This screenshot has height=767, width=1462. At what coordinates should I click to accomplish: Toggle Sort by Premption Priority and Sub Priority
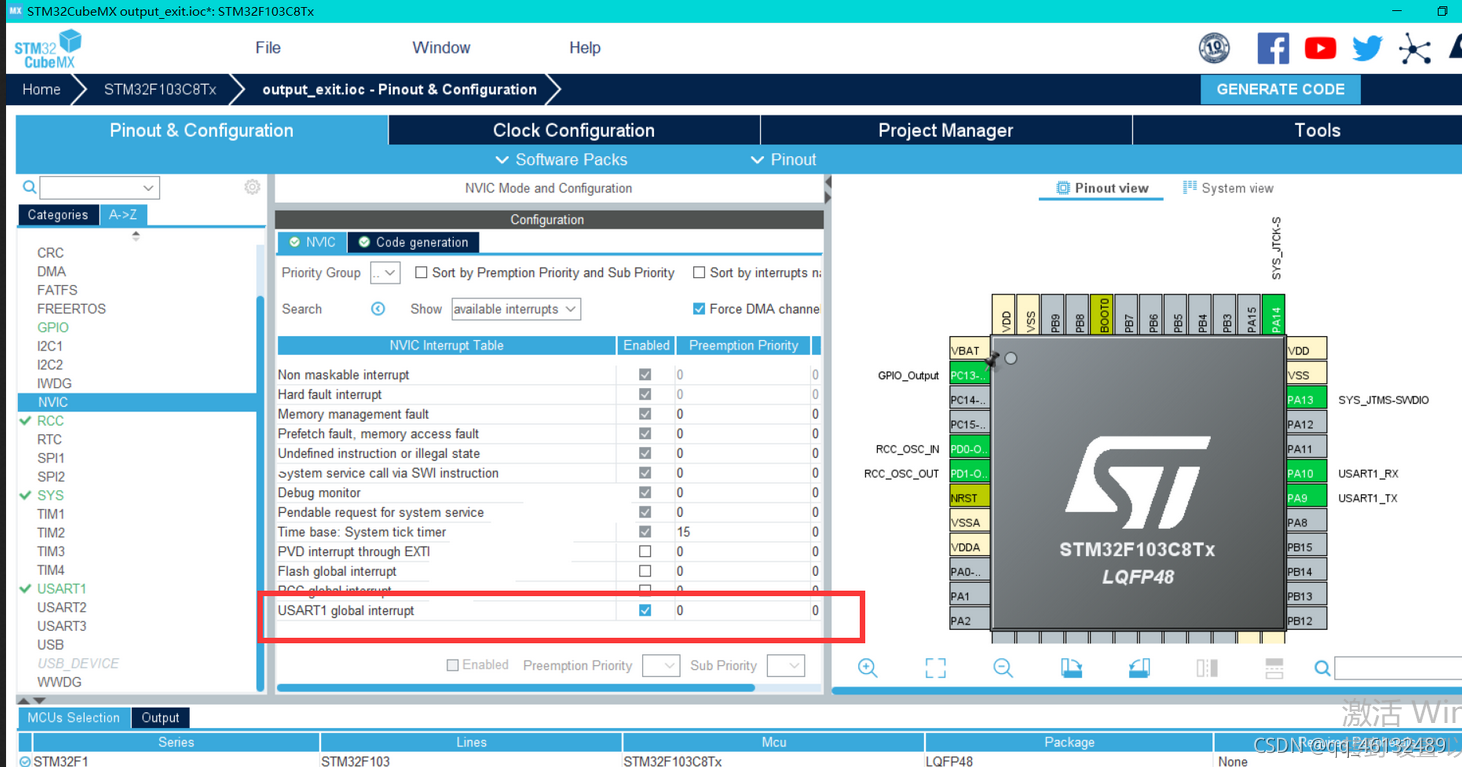[x=421, y=272]
